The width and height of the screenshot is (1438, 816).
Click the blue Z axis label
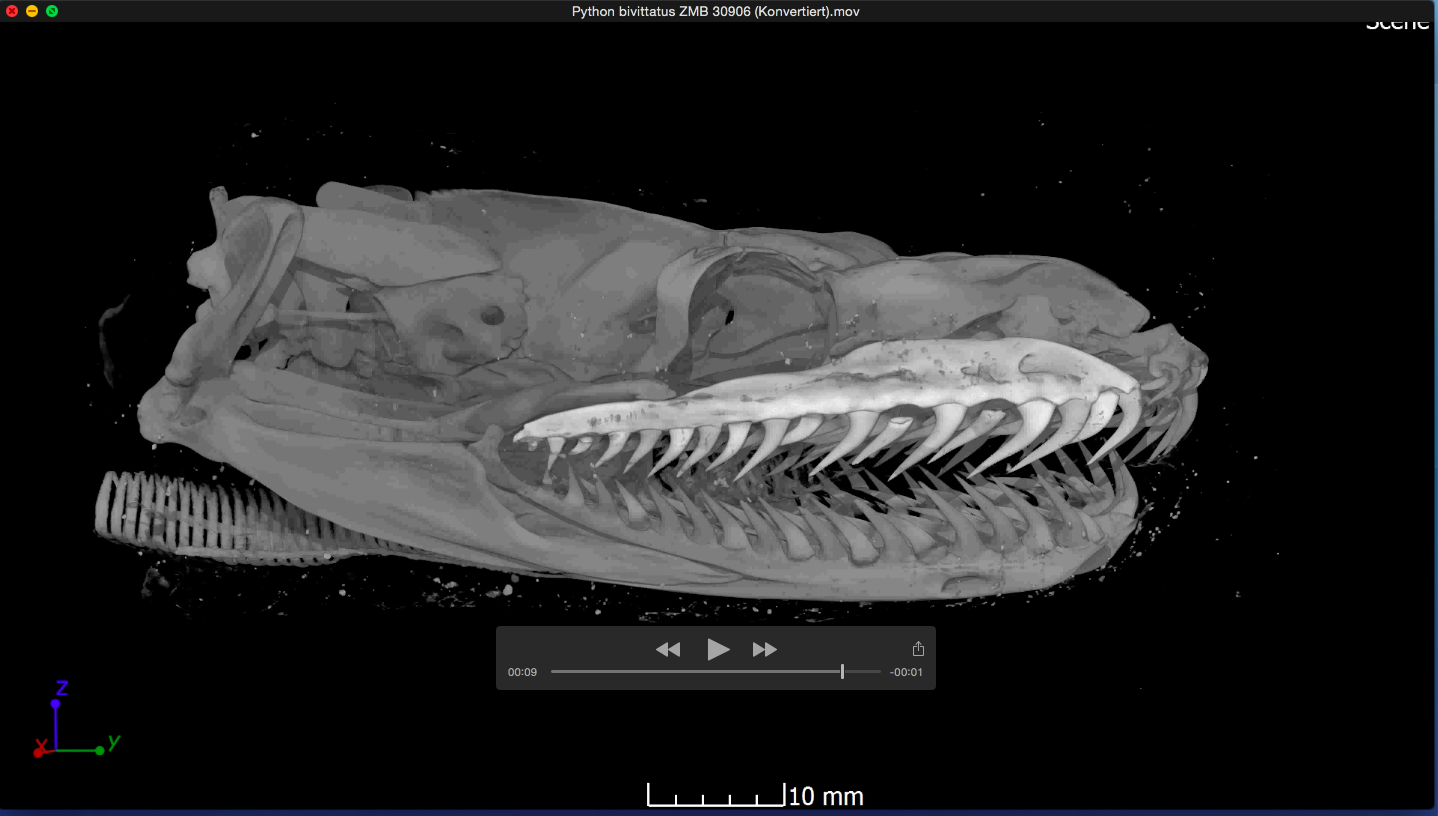pos(61,688)
